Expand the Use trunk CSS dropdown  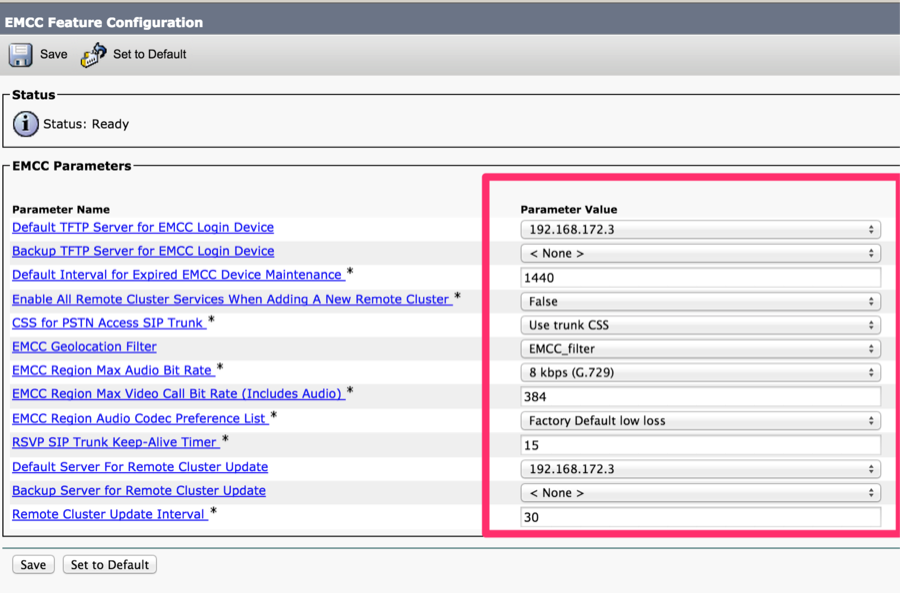coord(700,325)
